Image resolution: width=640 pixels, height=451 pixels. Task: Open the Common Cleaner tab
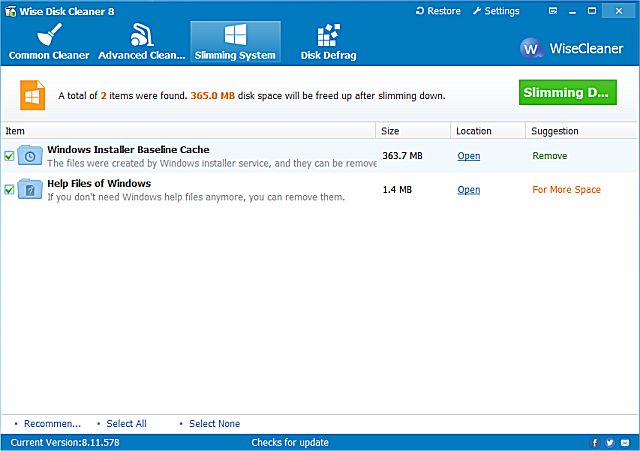(x=49, y=42)
